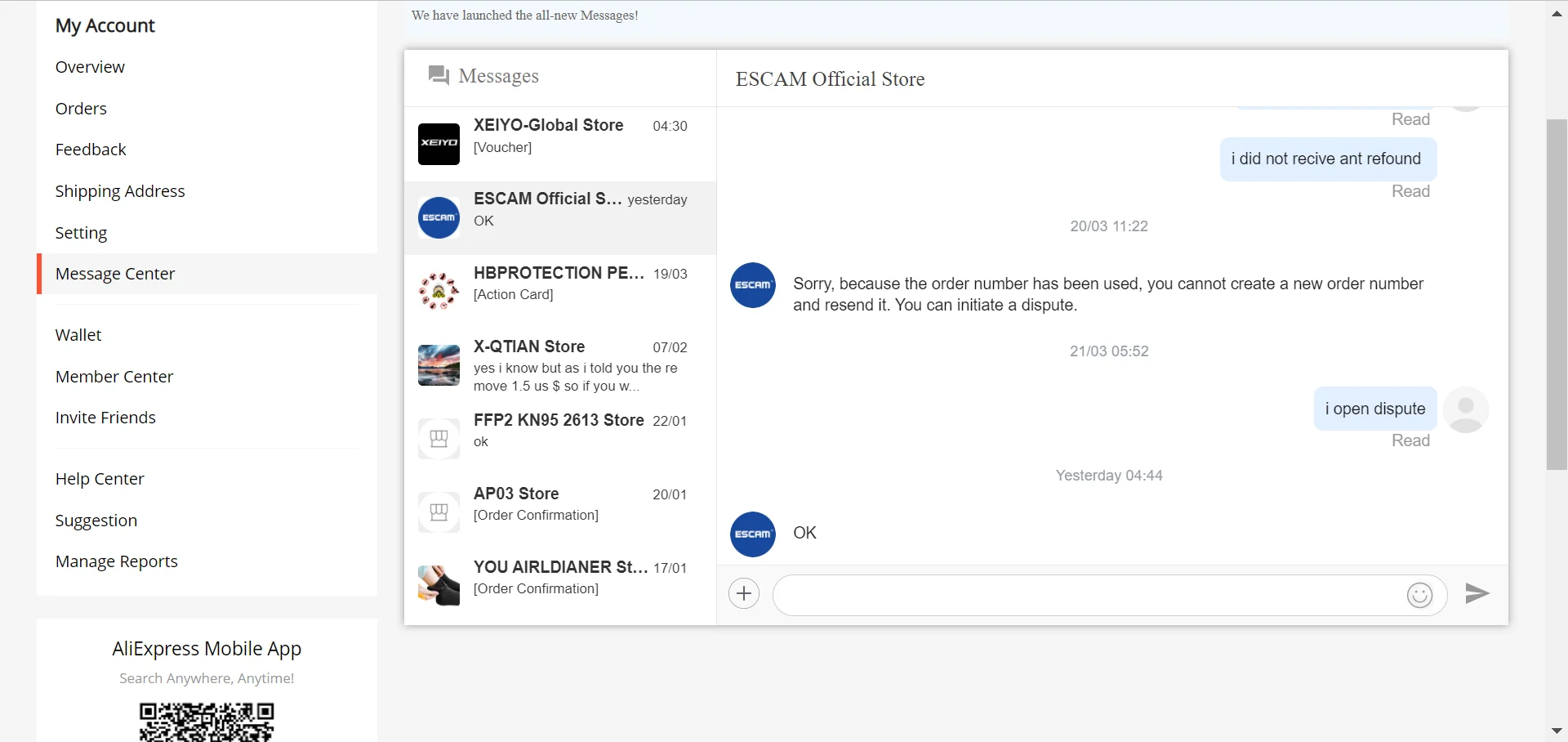This screenshot has height=742, width=1568.
Task: Click the 'i did not recive ant refound' bubble
Action: pyautogui.click(x=1329, y=159)
